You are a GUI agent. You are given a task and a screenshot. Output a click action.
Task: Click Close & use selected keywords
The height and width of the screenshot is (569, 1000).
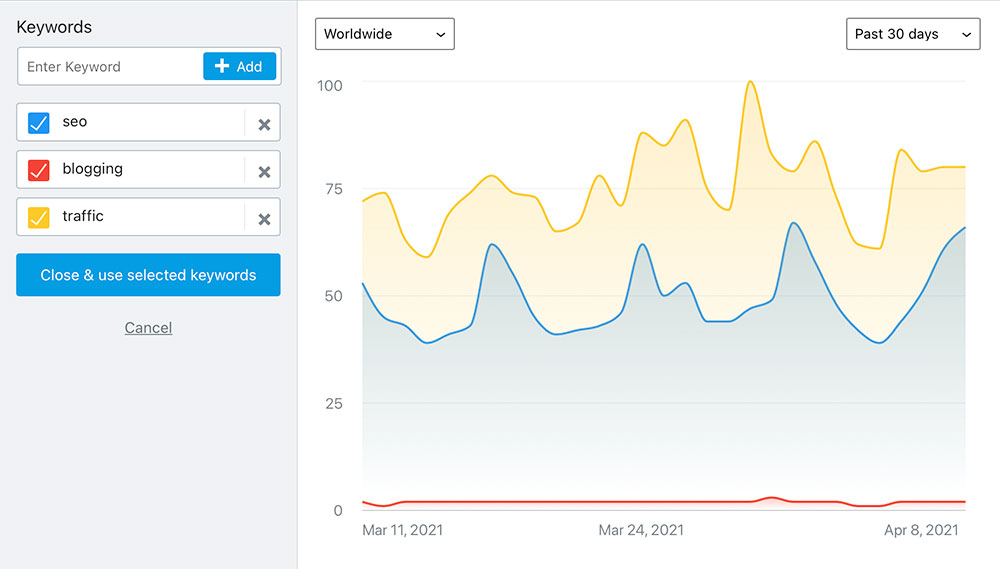point(148,275)
